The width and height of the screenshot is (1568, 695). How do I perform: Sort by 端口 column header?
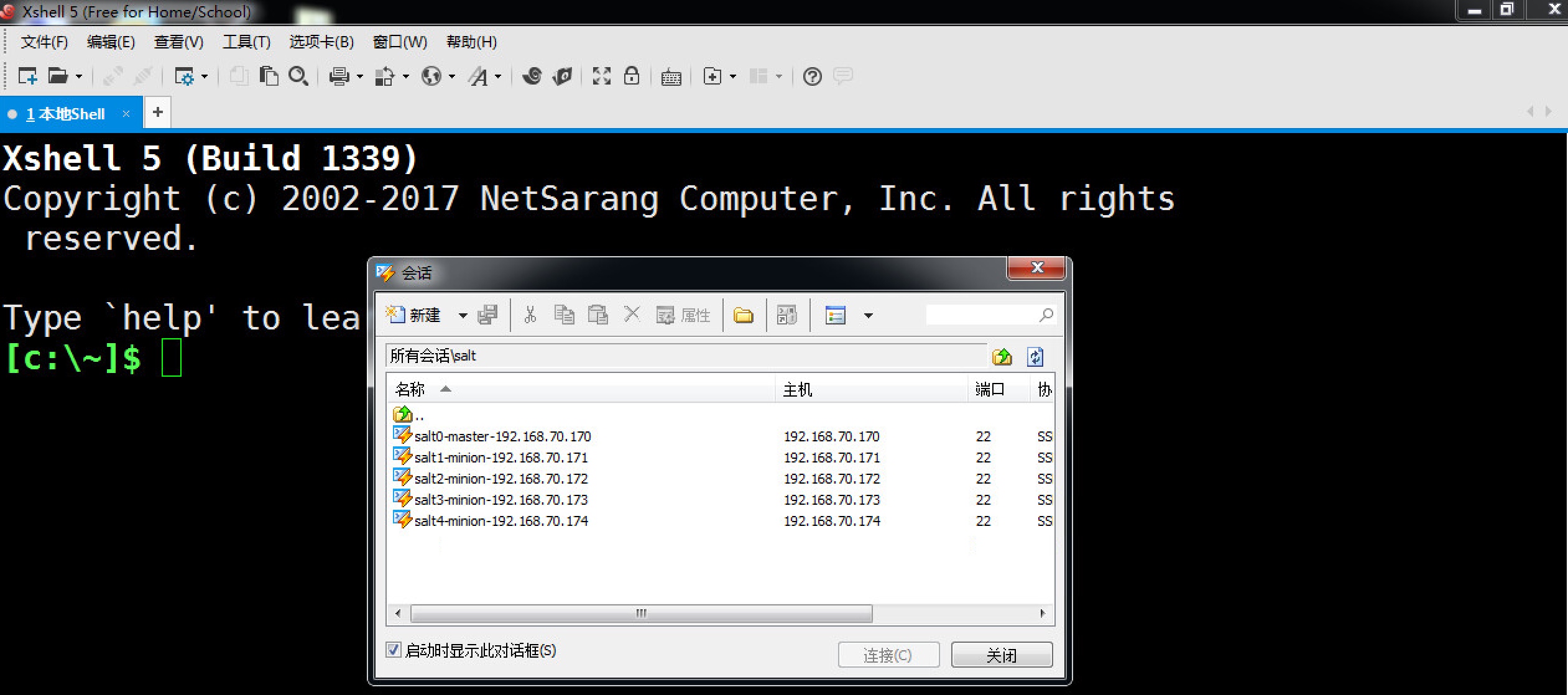[998, 390]
